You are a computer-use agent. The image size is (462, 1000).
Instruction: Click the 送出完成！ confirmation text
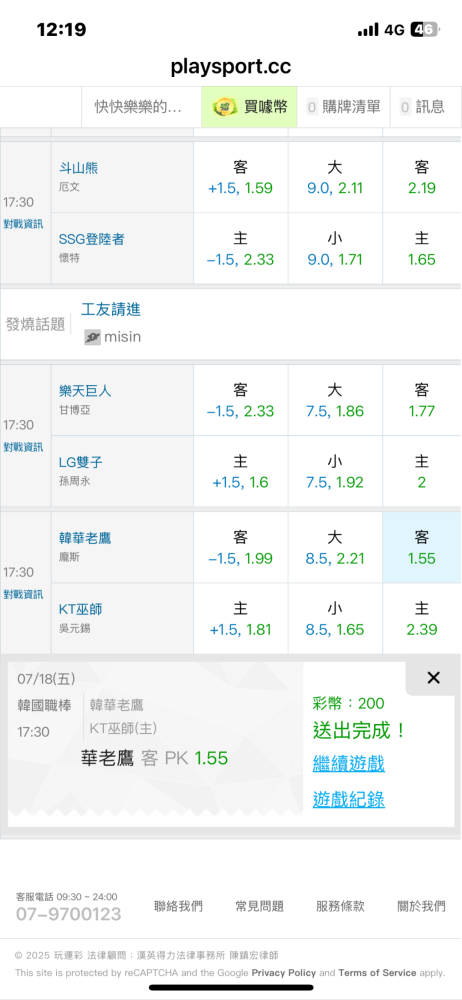point(360,730)
